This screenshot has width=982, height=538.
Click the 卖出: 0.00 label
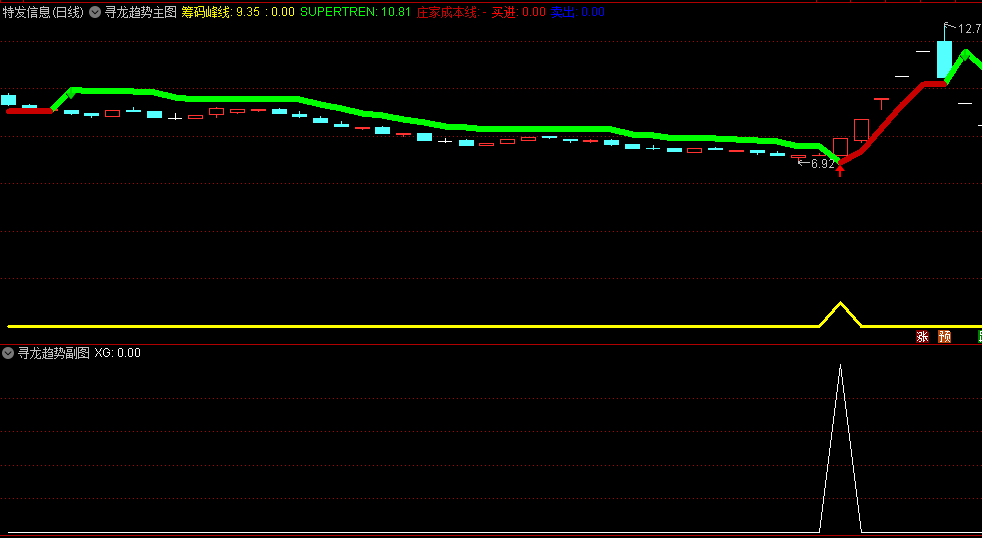577,12
